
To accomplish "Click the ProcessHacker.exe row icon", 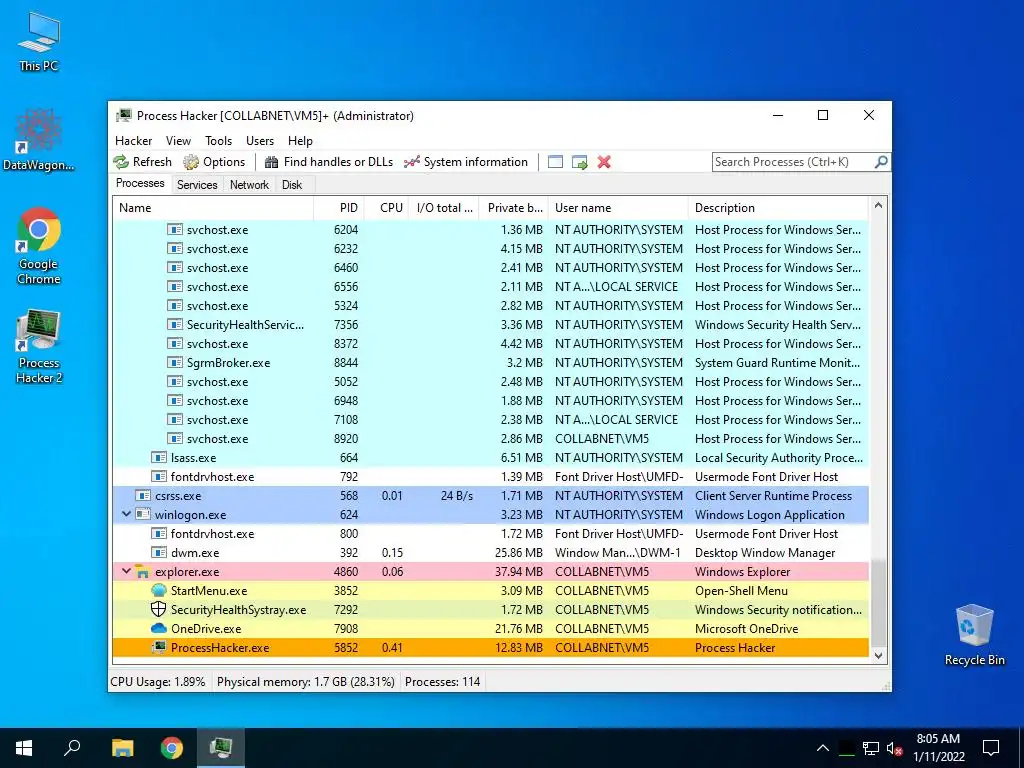I will (x=159, y=647).
